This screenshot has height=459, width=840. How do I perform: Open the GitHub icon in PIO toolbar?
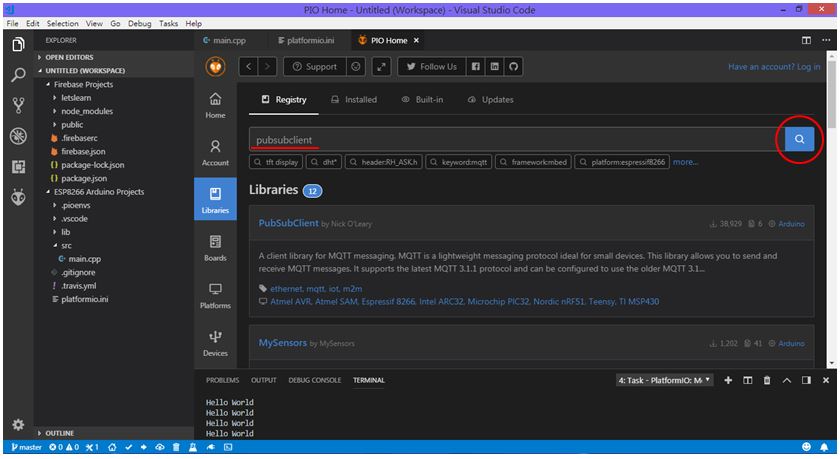[x=514, y=67]
